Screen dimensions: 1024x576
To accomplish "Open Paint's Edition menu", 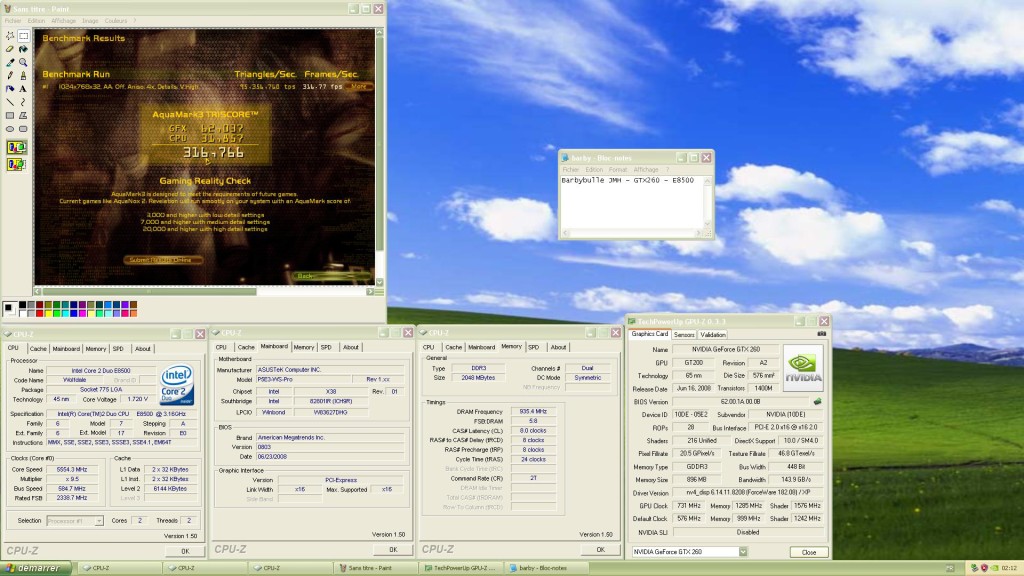I will point(37,21).
